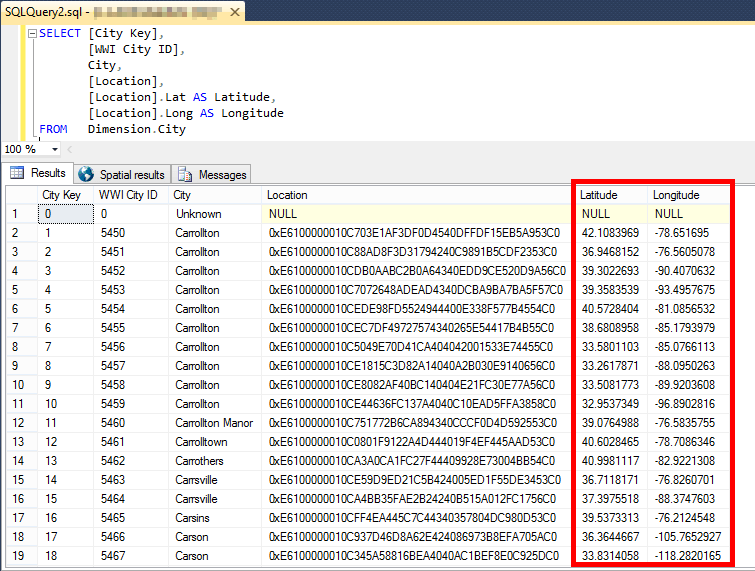This screenshot has width=755, height=571.
Task: Click longitude value -118.2820165
Action: [x=688, y=556]
